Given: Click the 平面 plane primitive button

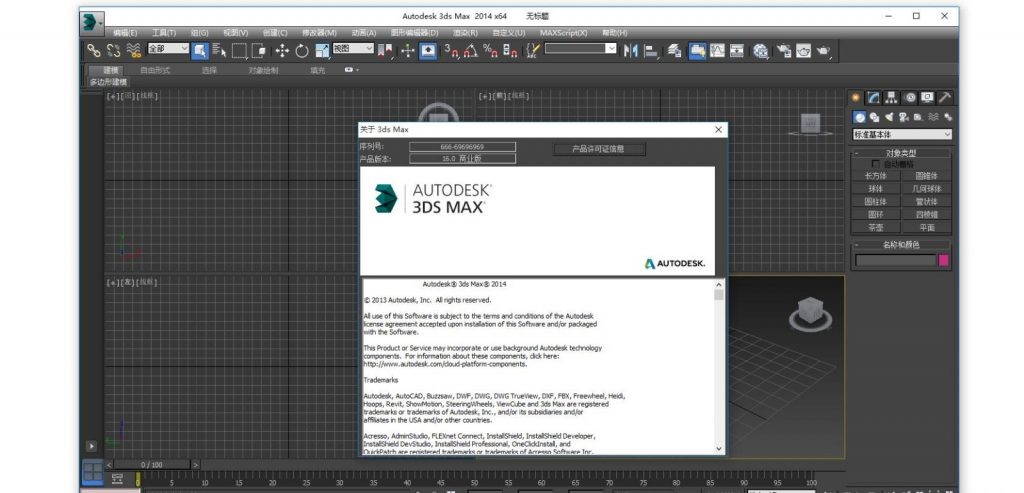Looking at the screenshot, I should point(927,228).
